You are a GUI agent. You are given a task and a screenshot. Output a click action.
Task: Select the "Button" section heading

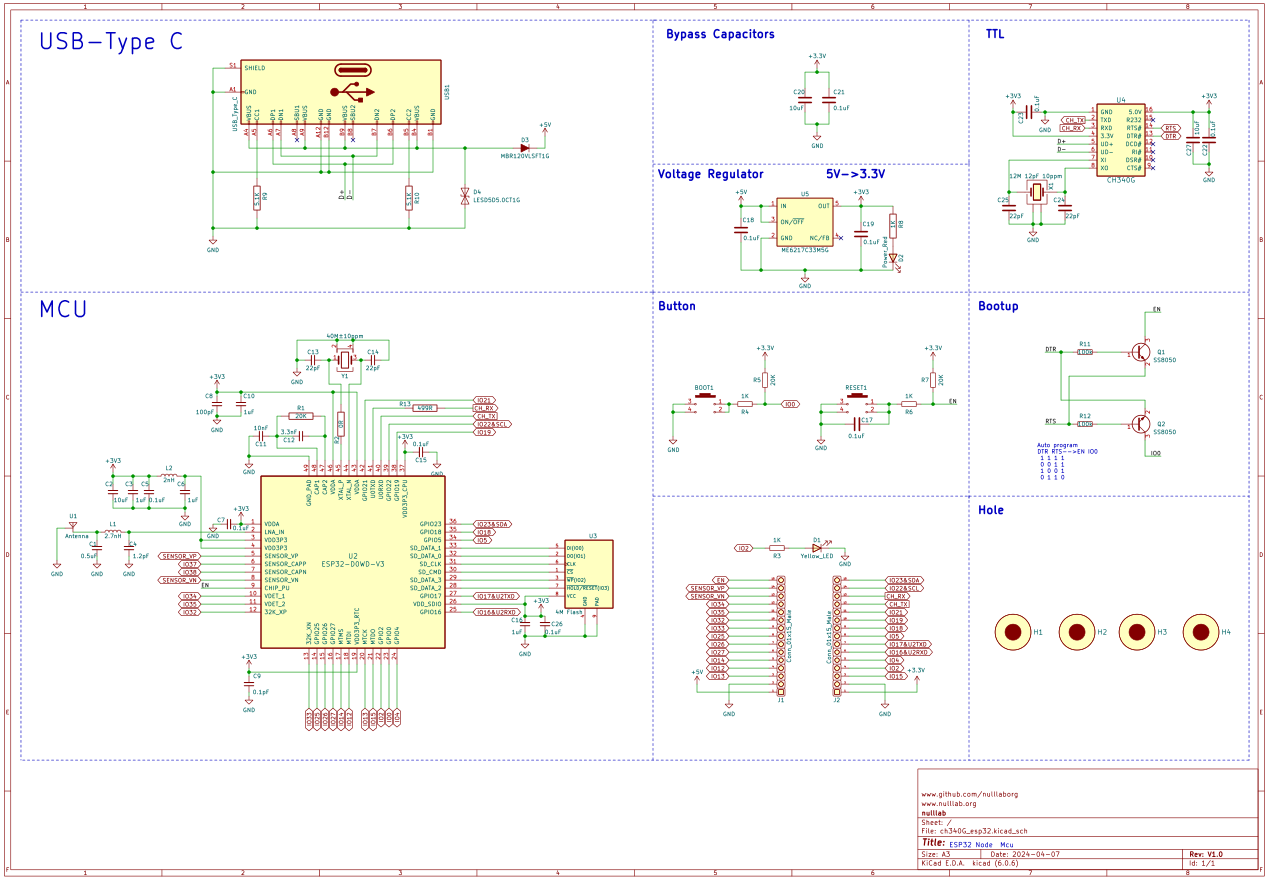[x=677, y=306]
